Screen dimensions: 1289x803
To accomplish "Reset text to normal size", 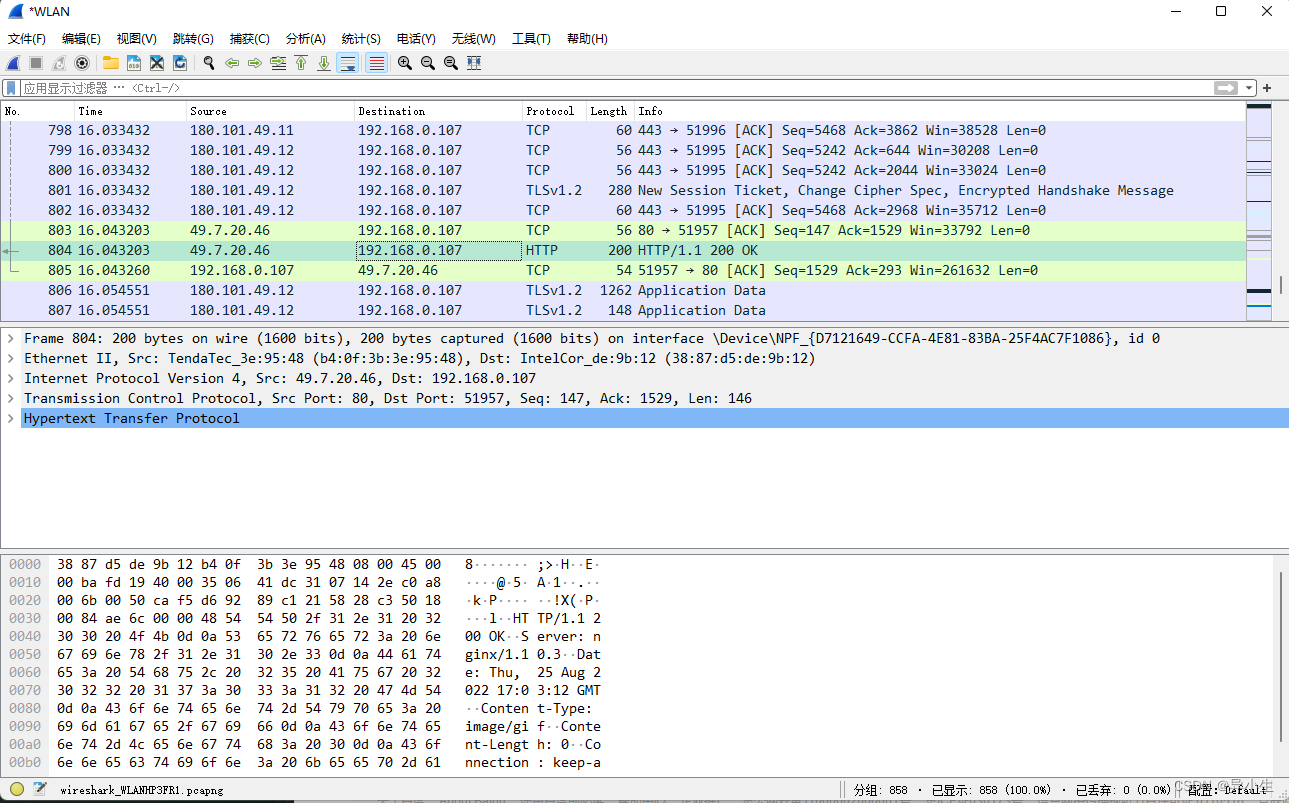I will tap(451, 63).
